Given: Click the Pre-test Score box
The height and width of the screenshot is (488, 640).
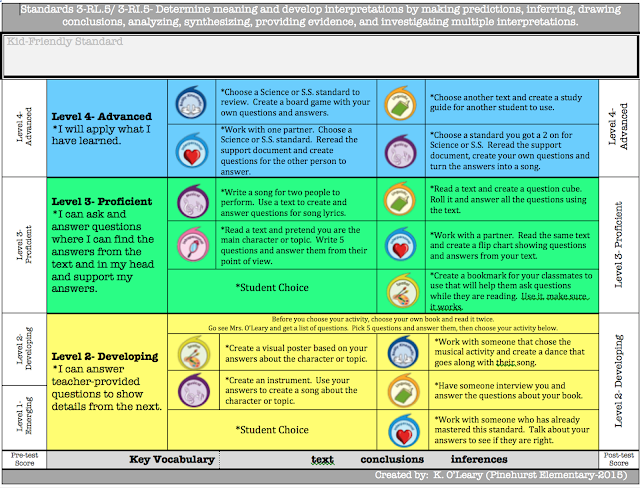Looking at the screenshot, I should pyautogui.click(x=24, y=459).
